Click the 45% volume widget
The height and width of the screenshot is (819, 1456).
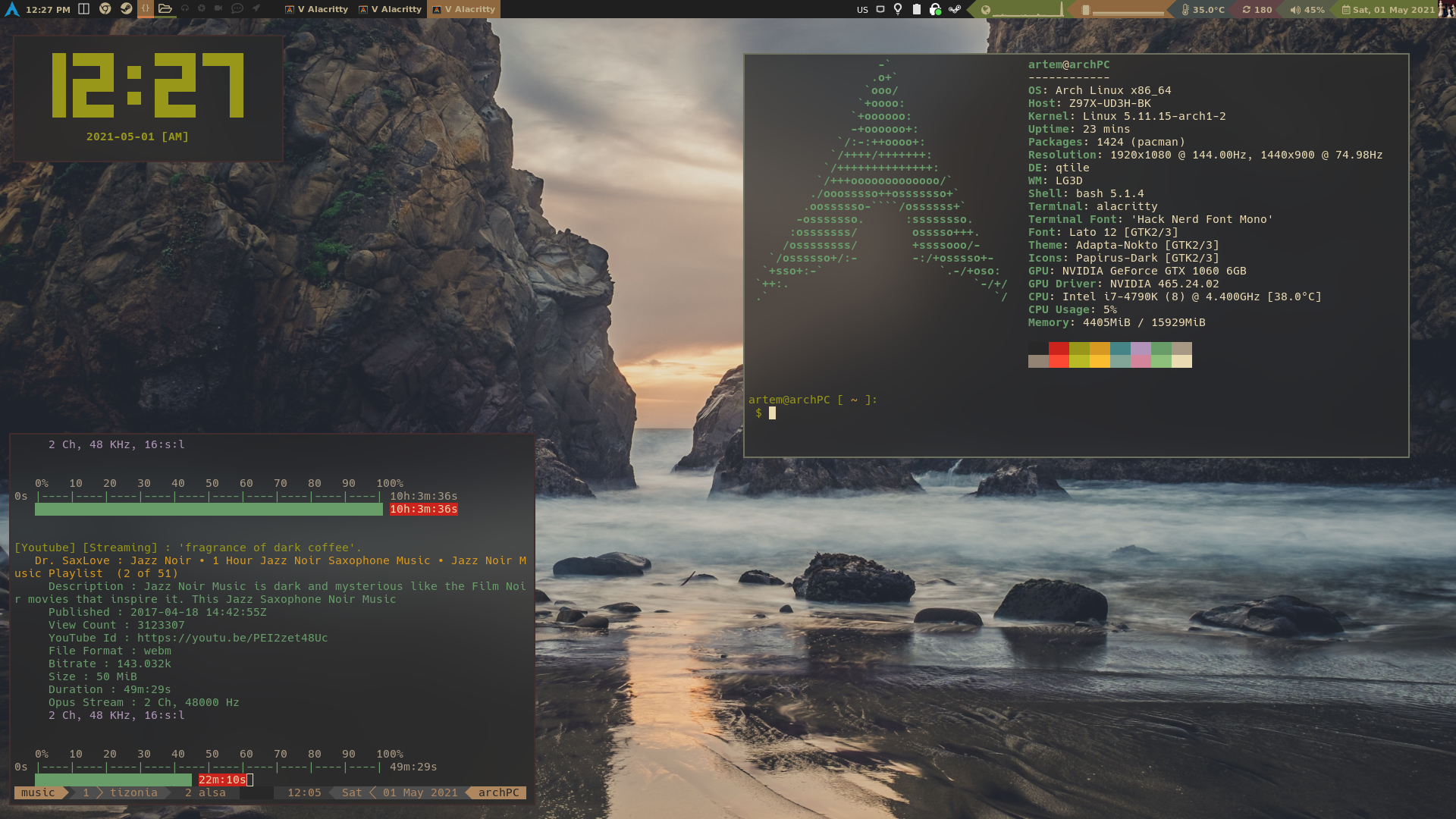tap(1307, 10)
